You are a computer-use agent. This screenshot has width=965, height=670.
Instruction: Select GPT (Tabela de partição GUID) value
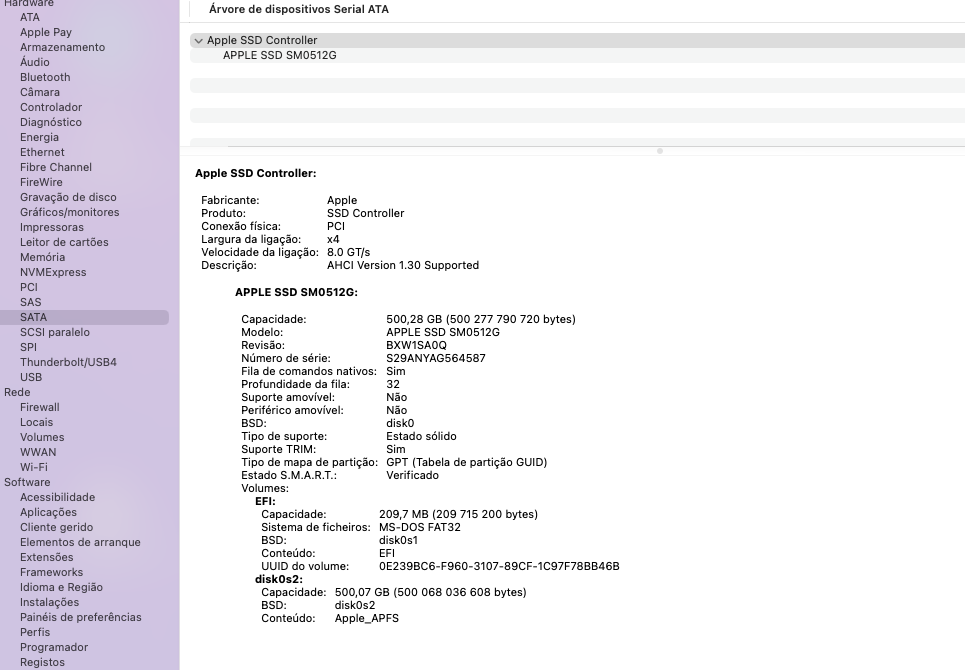click(466, 462)
